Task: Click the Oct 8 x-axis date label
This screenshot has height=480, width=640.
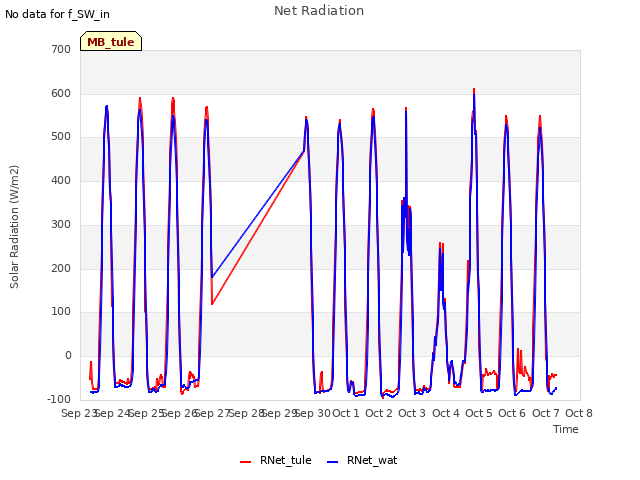Action: point(579,413)
